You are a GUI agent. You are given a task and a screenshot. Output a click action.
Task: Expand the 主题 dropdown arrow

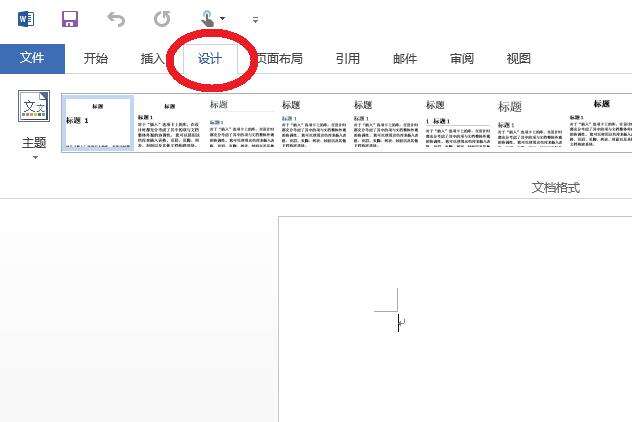(35, 158)
